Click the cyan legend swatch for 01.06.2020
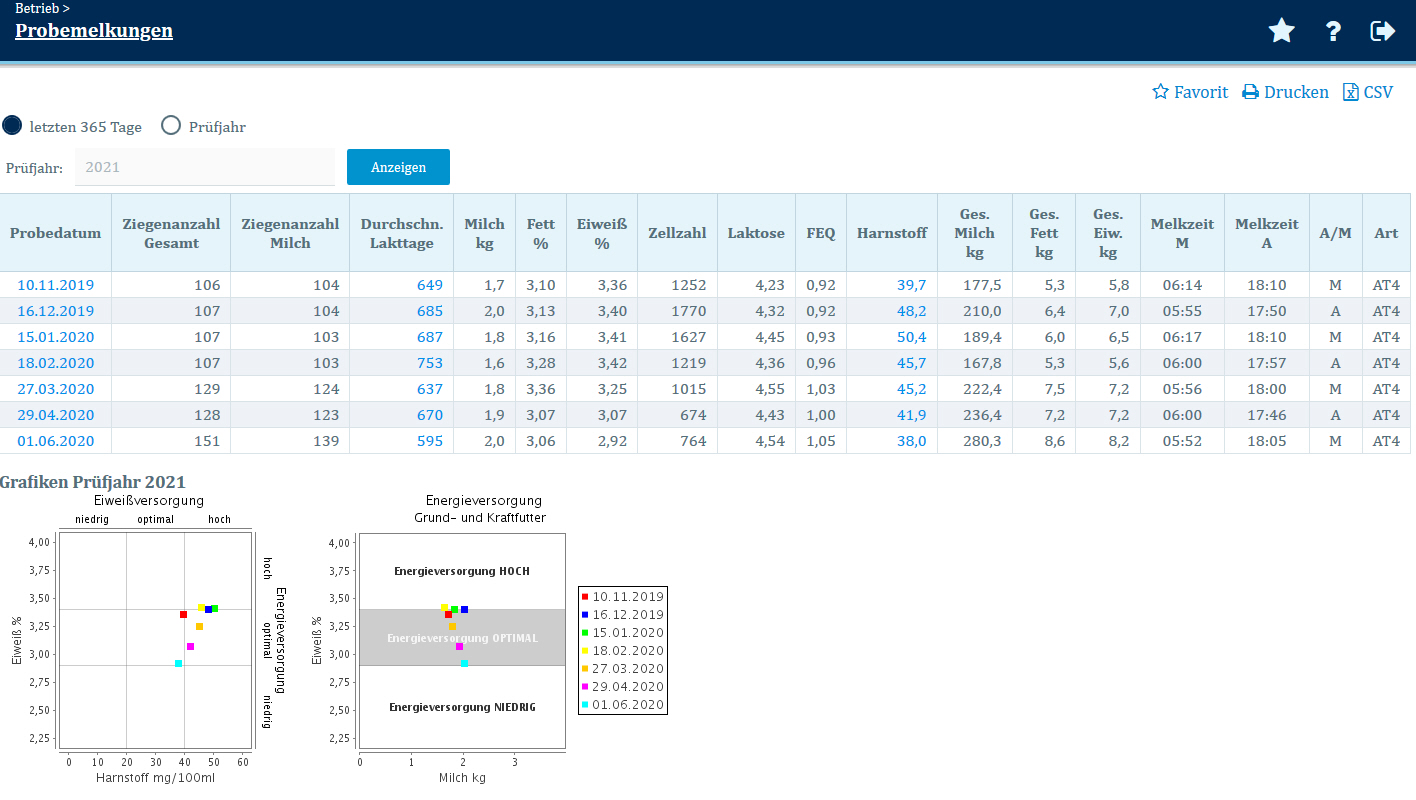The image size is (1416, 800). 585,705
